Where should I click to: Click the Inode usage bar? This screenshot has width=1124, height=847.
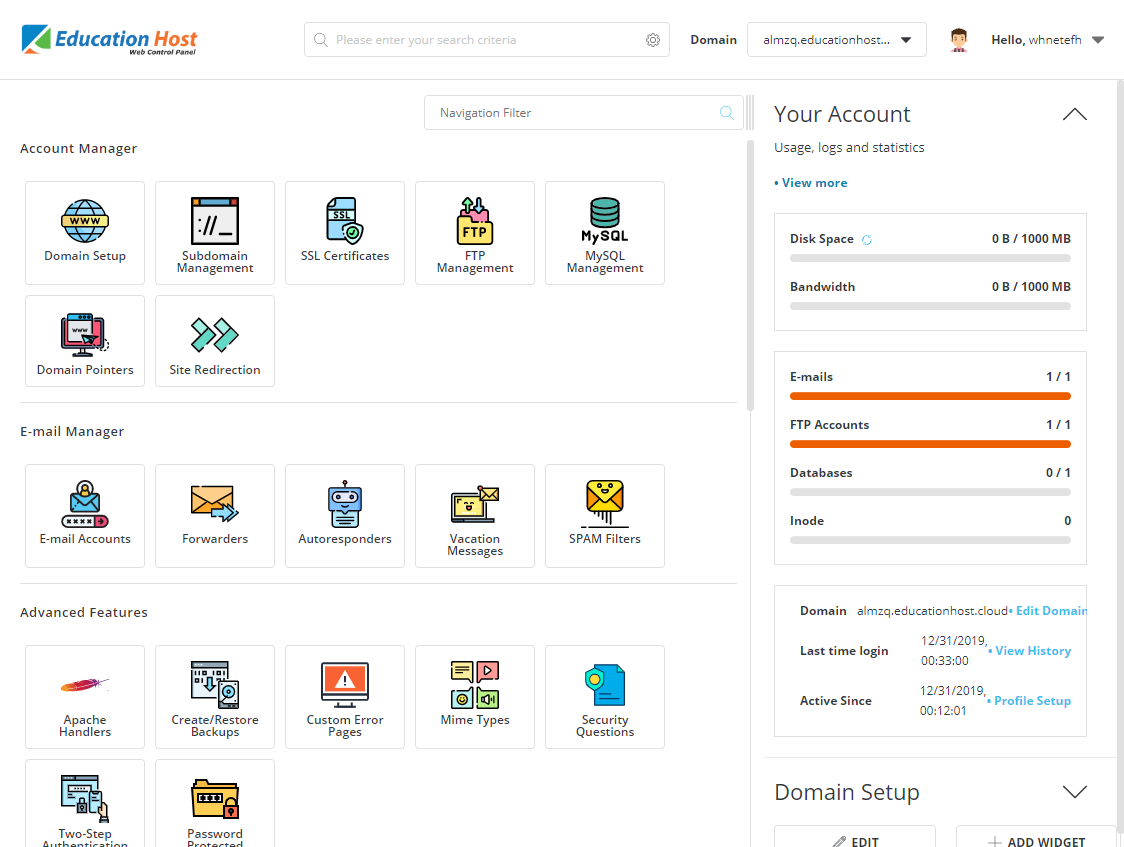[x=930, y=540]
